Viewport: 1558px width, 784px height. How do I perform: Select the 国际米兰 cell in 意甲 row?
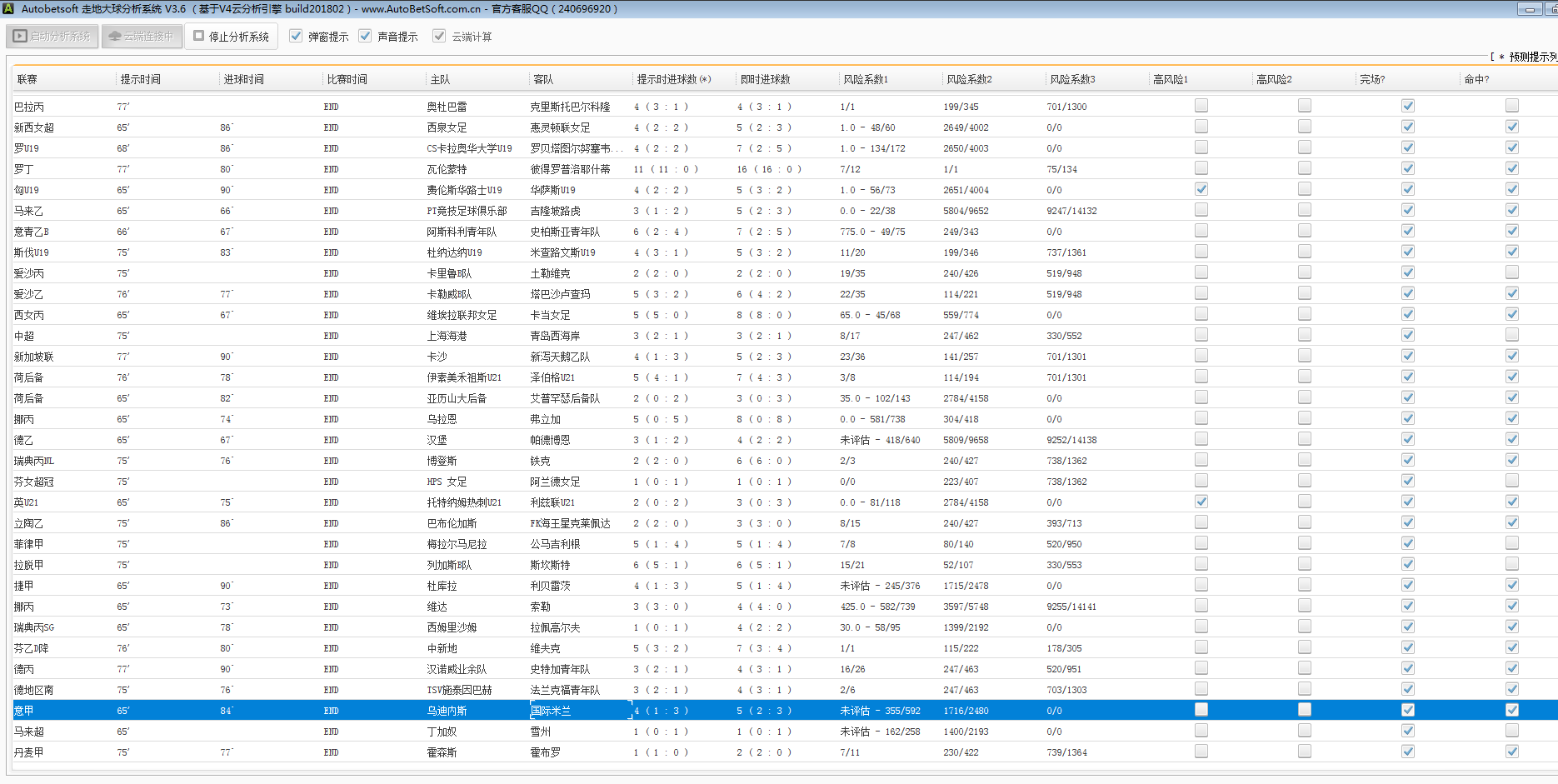[x=551, y=711]
